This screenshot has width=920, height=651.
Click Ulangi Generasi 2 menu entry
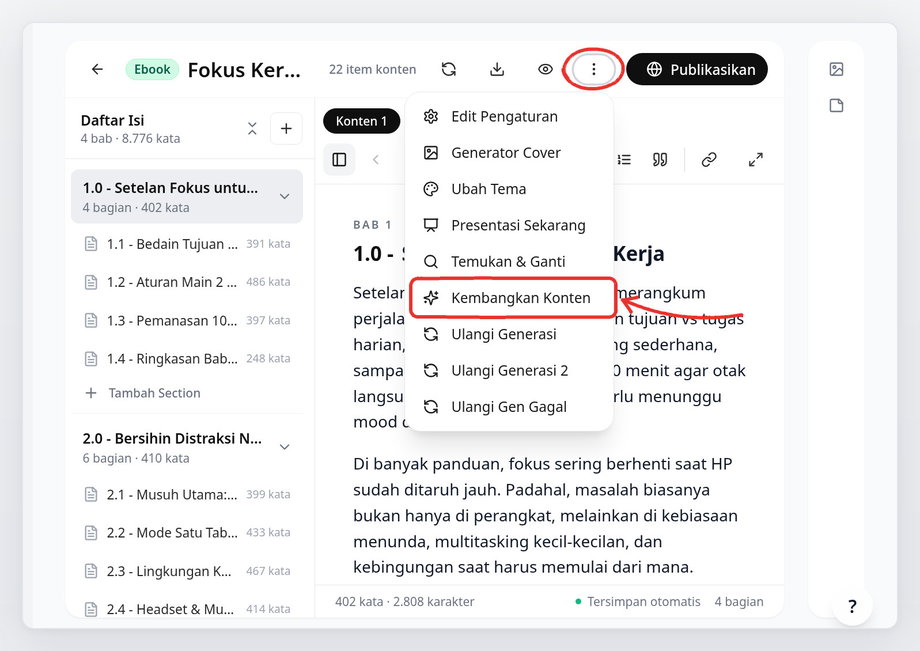pos(509,371)
